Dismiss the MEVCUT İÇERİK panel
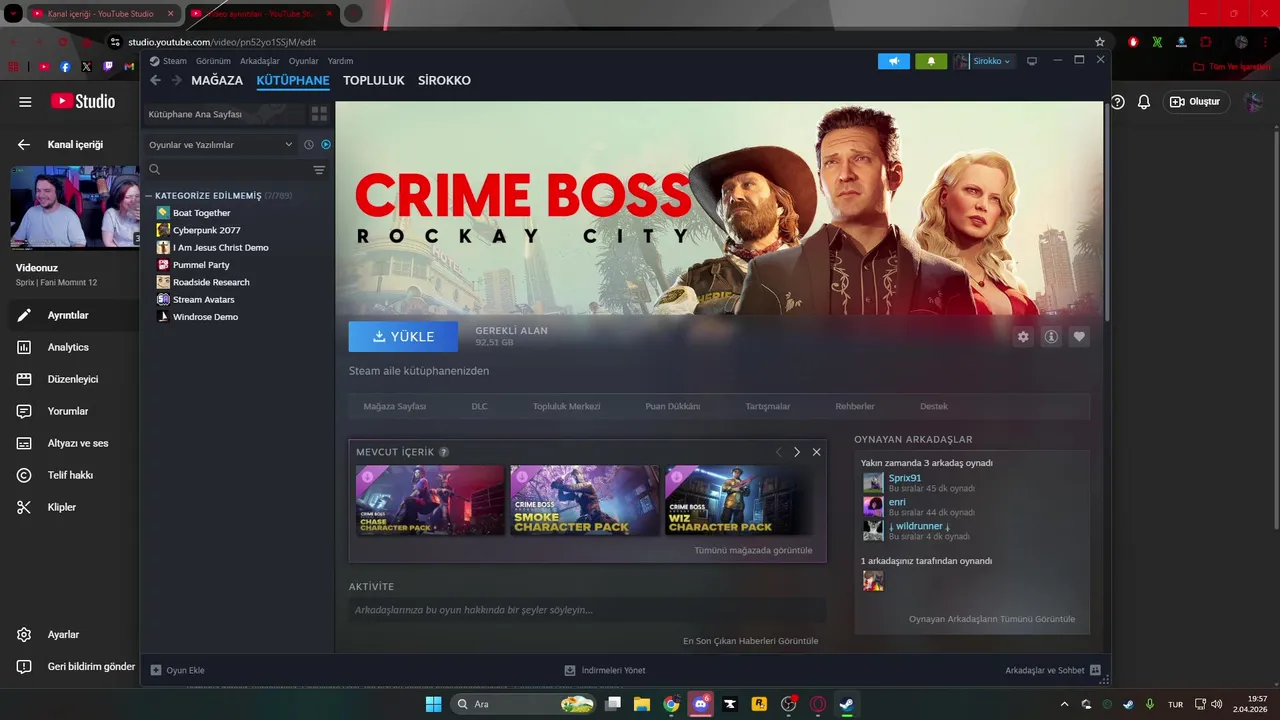The height and width of the screenshot is (720, 1280). tap(816, 452)
